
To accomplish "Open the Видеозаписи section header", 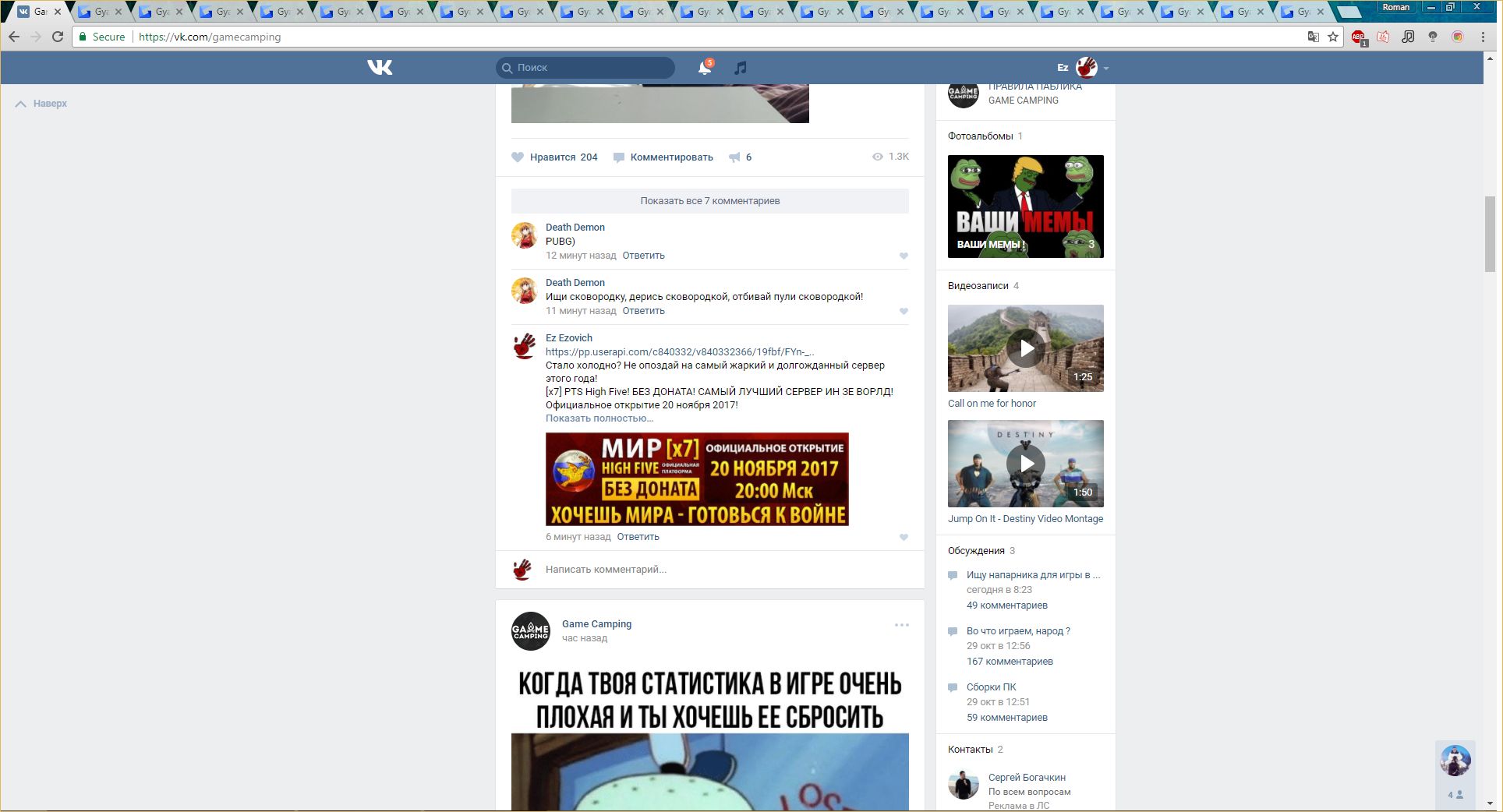I will coord(978,286).
